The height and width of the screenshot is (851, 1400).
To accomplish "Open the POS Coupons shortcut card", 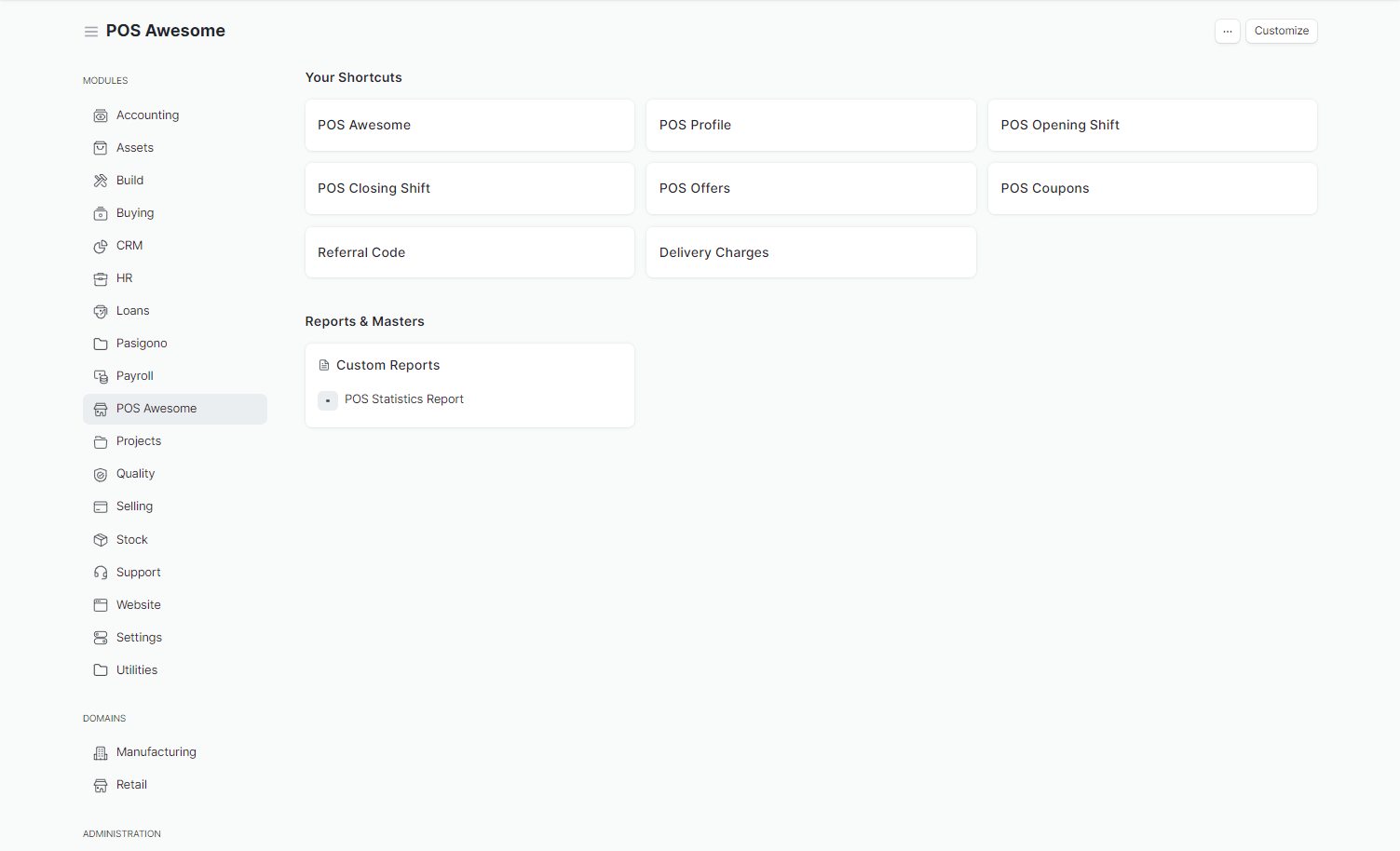I will pos(1151,188).
